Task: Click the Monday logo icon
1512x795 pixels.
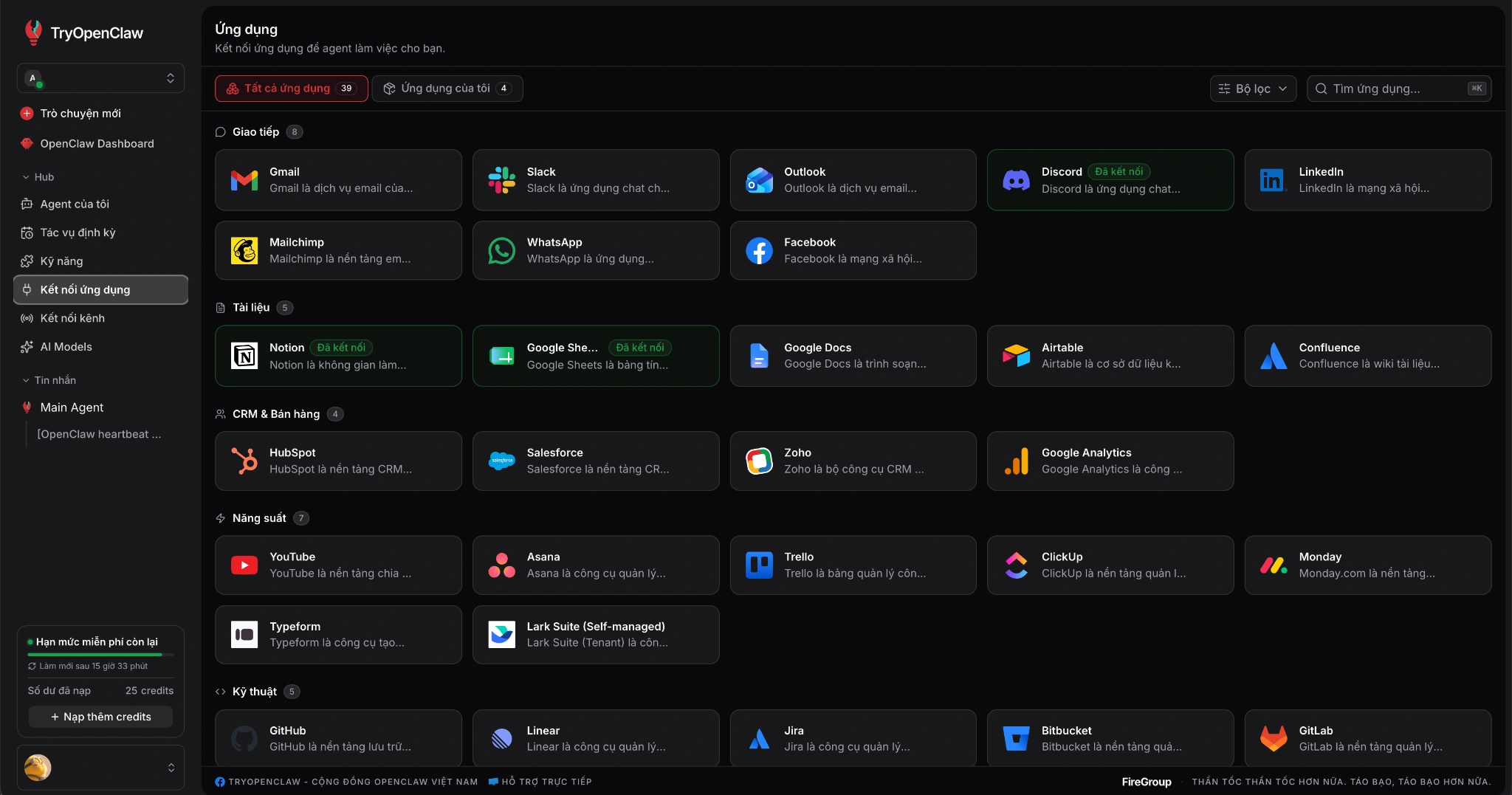Action: click(1274, 565)
